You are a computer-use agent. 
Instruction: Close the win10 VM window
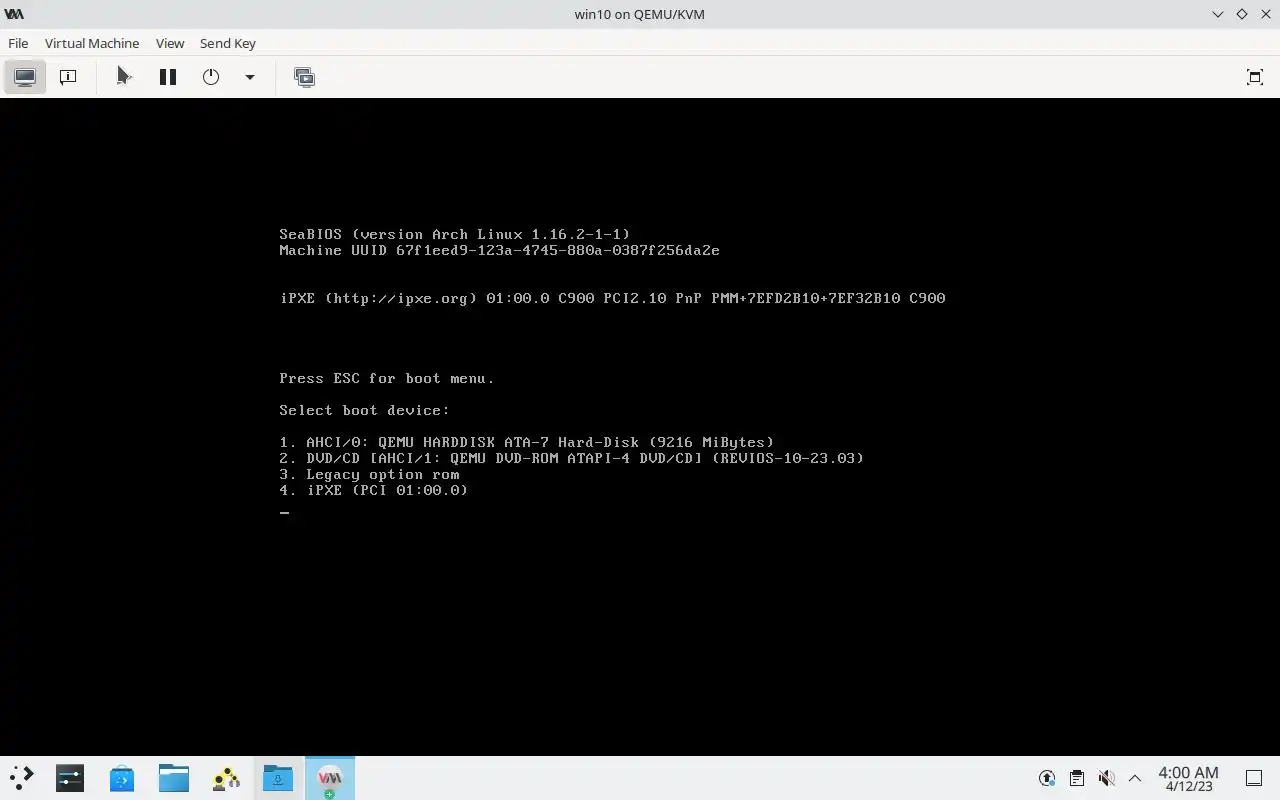click(1265, 14)
